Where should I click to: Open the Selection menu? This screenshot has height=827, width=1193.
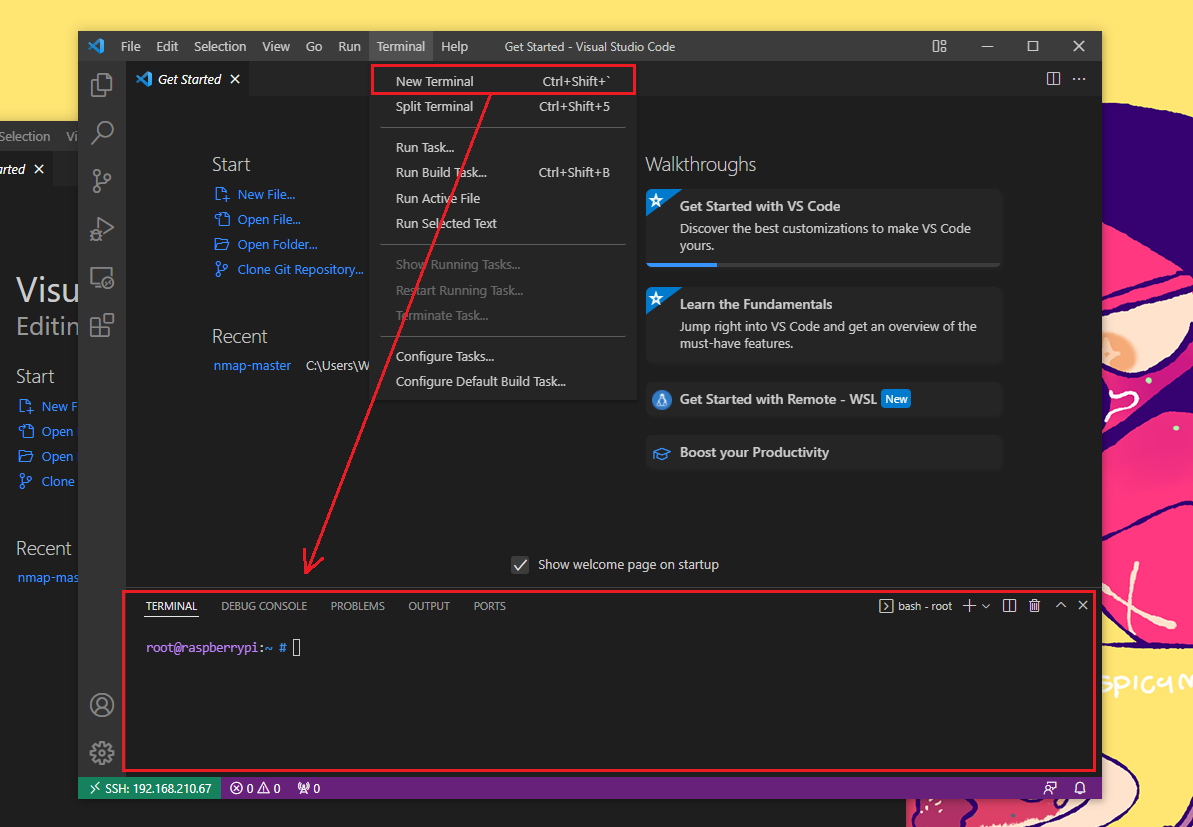click(220, 46)
